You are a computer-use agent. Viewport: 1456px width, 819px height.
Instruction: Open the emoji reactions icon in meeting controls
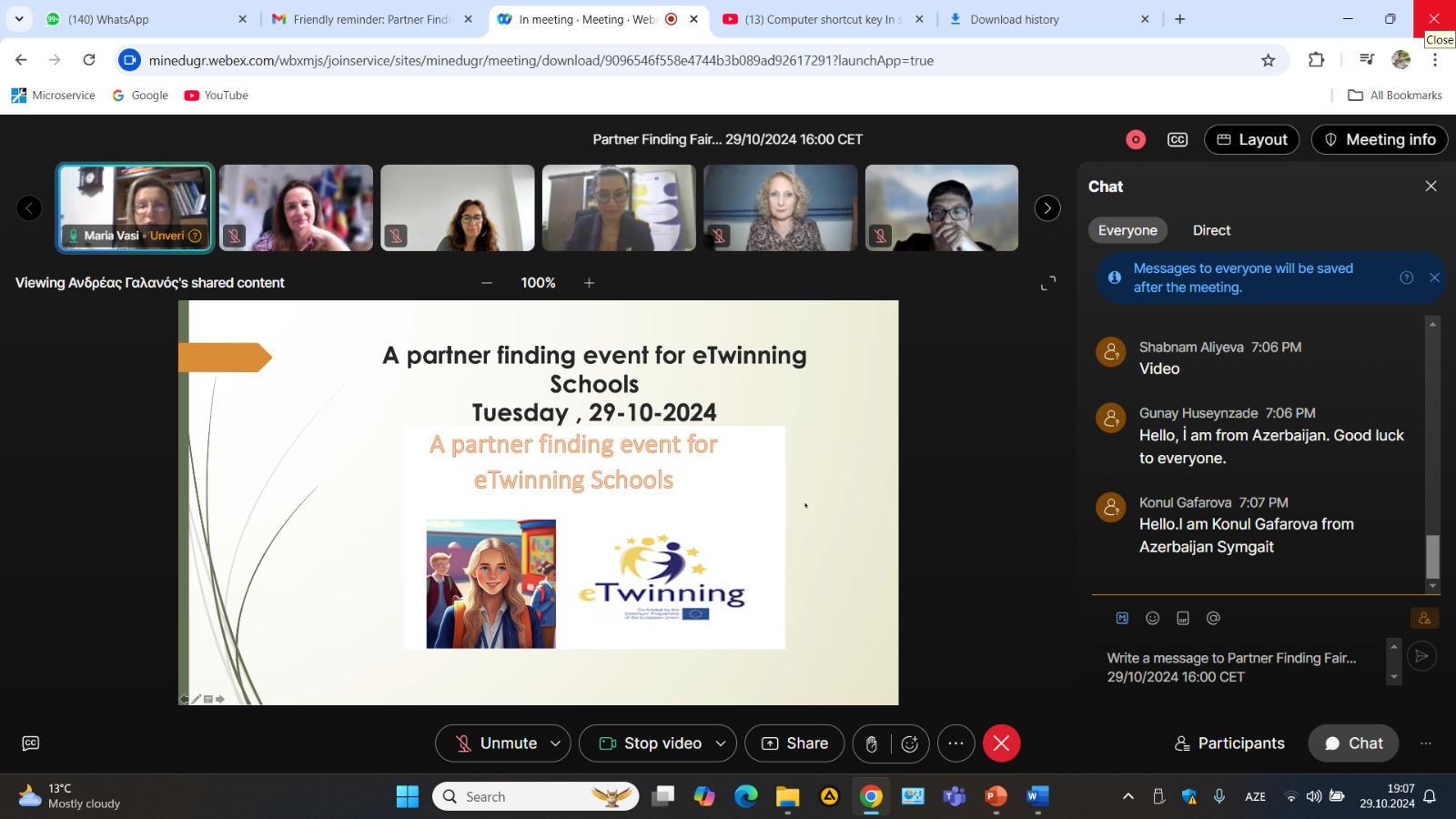click(909, 743)
